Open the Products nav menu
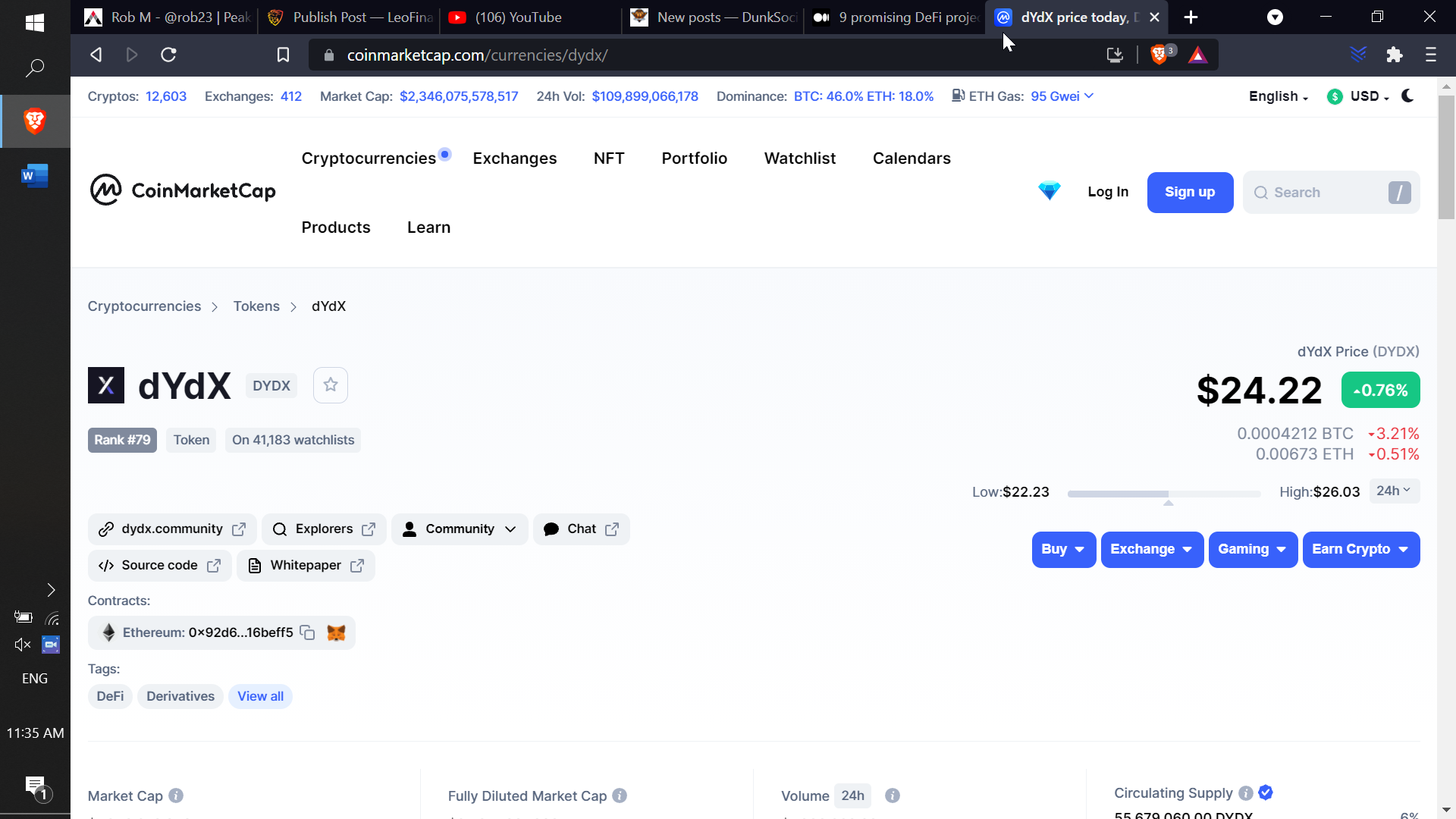This screenshot has height=819, width=1456. pos(336,227)
